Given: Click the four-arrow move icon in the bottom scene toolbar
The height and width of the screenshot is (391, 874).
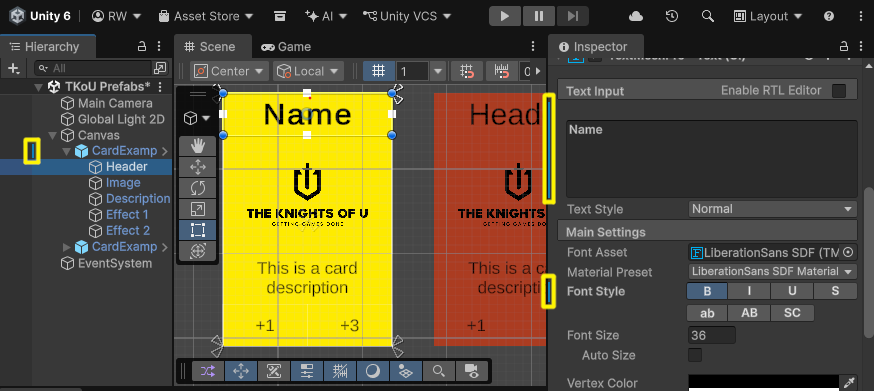Looking at the screenshot, I should click(241, 371).
